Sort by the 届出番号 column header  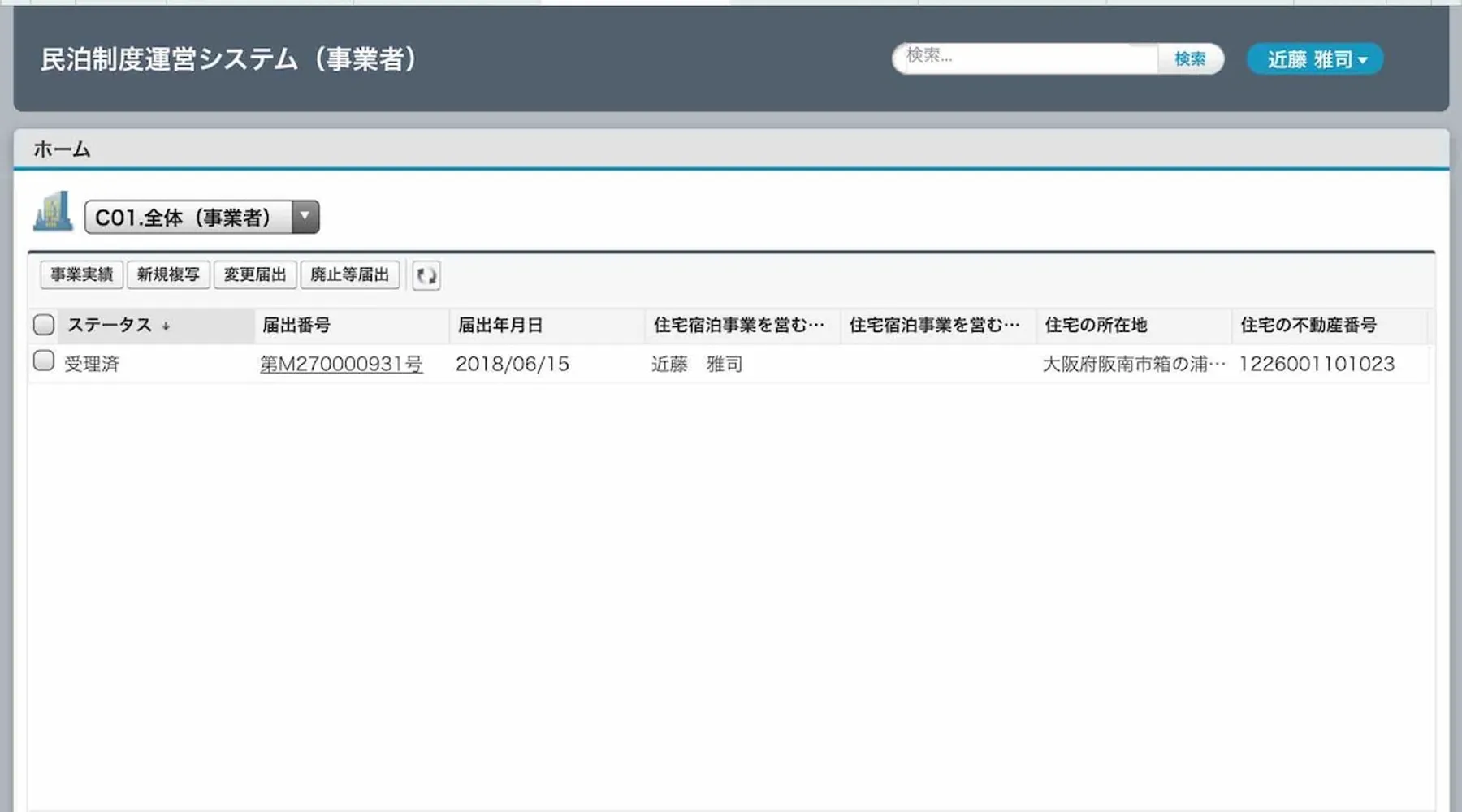pos(296,326)
